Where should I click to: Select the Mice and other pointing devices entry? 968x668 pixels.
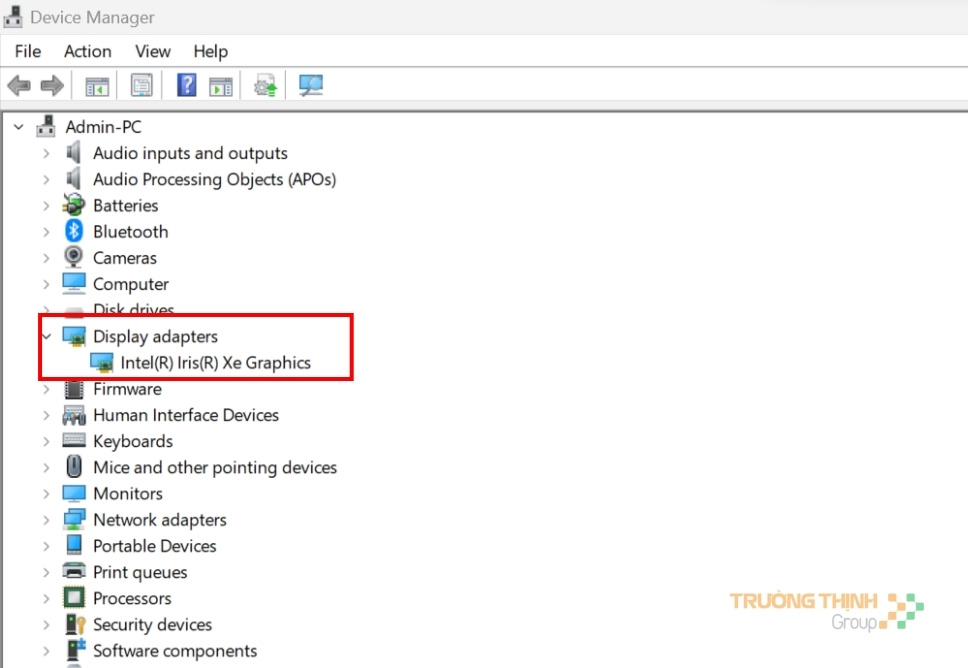tap(214, 467)
